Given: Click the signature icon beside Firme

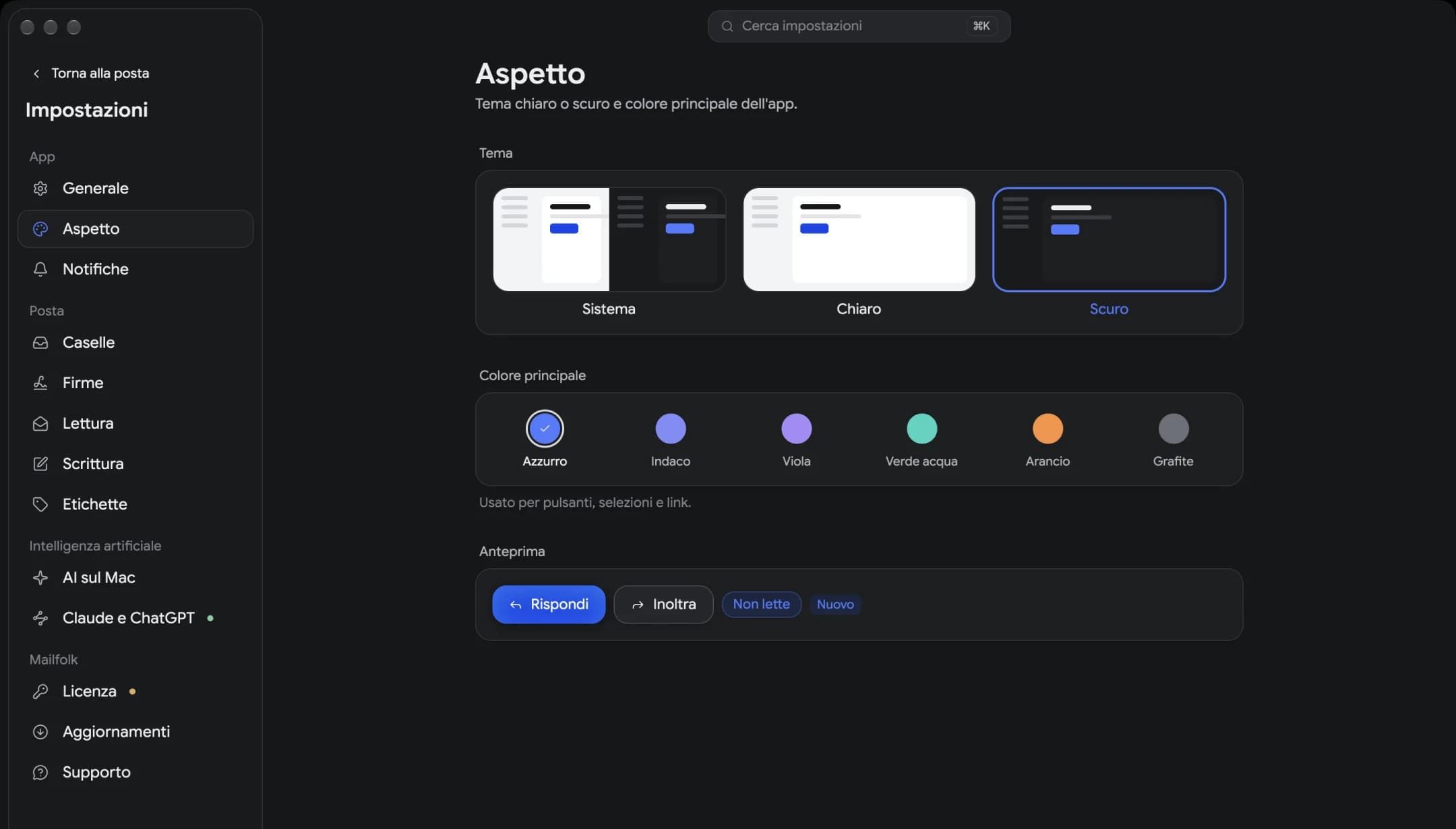Looking at the screenshot, I should 40,383.
